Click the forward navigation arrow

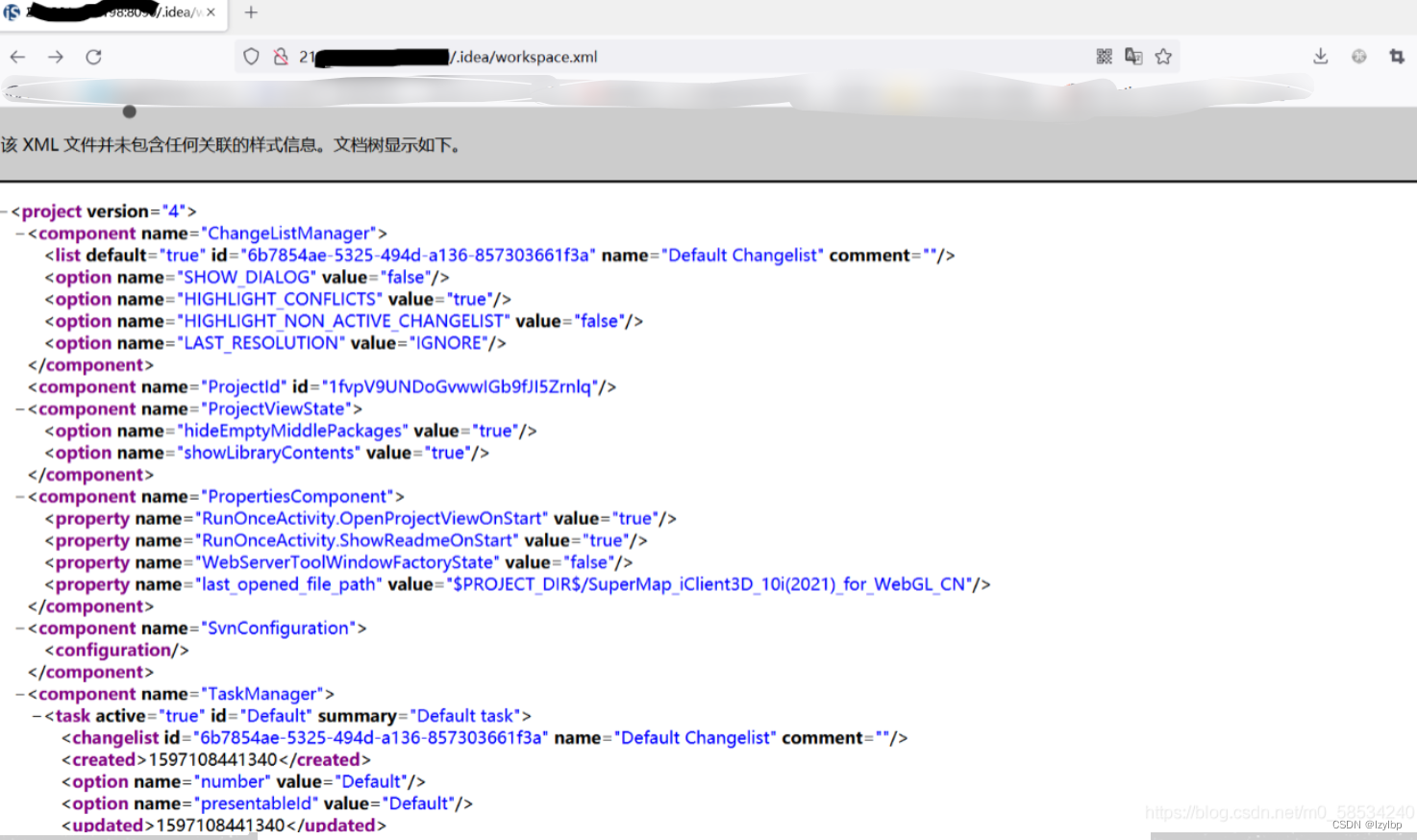(55, 57)
